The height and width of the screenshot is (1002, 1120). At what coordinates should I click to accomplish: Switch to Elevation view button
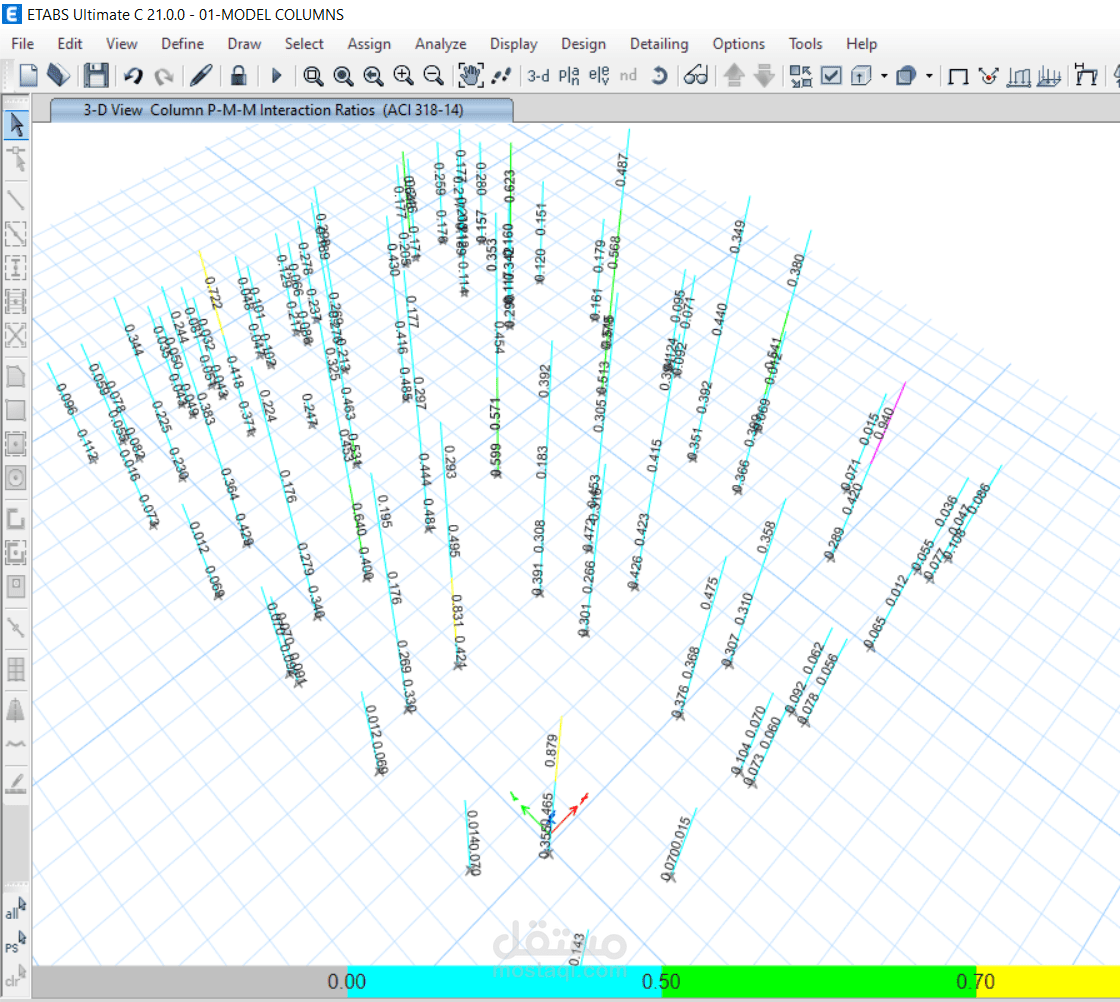click(x=599, y=75)
